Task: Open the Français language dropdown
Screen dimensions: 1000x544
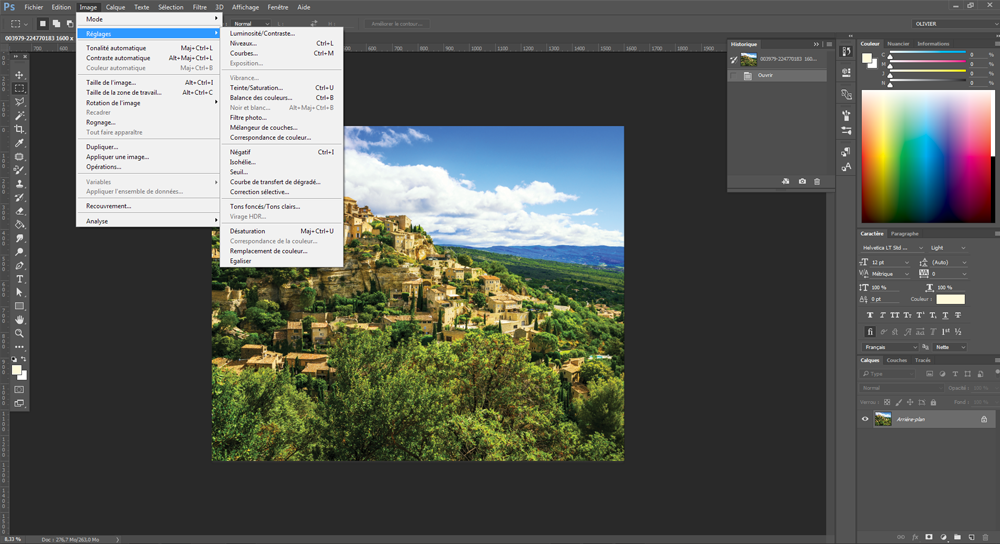Action: (x=890, y=347)
